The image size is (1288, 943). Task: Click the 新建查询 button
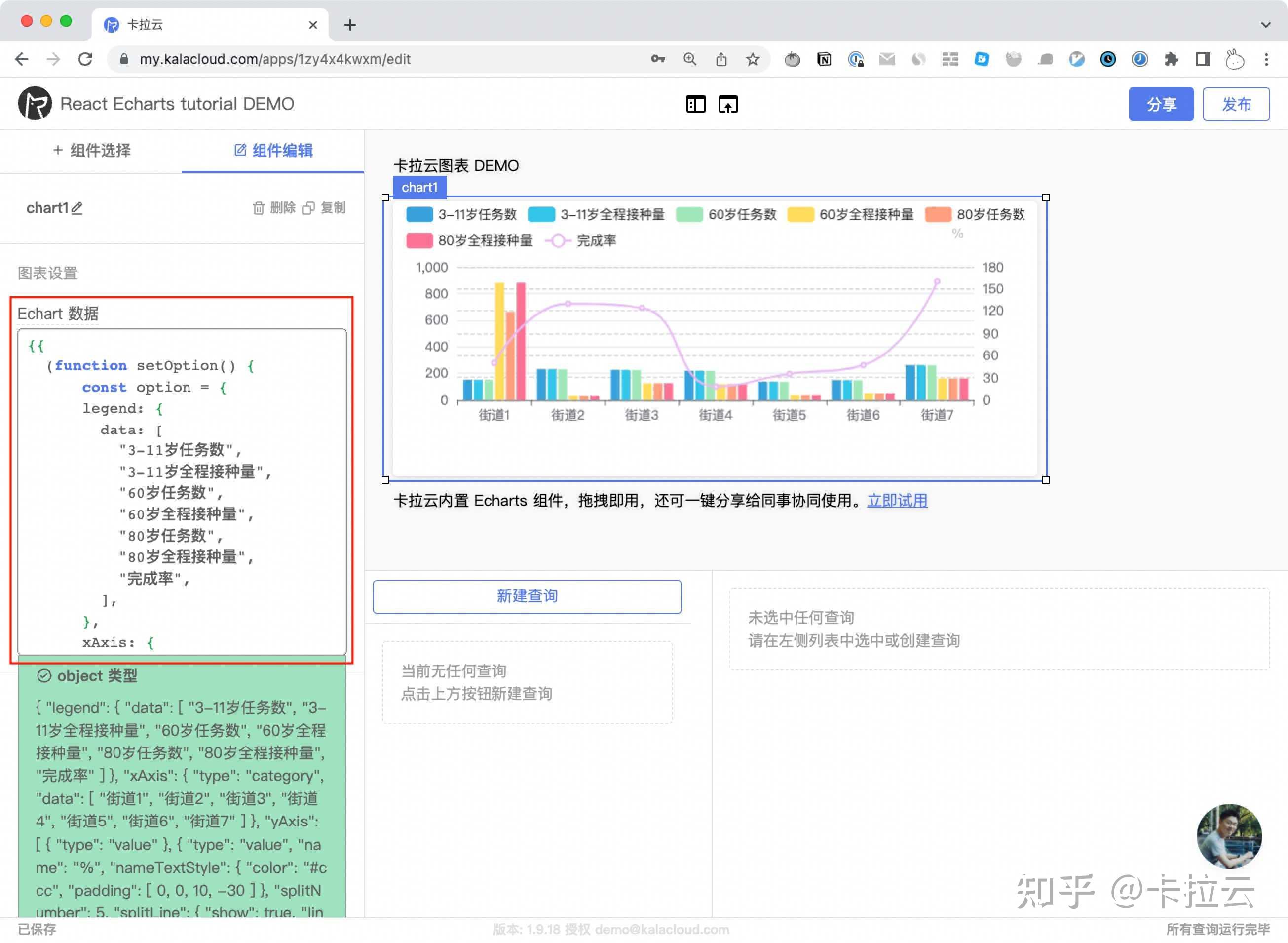click(527, 596)
